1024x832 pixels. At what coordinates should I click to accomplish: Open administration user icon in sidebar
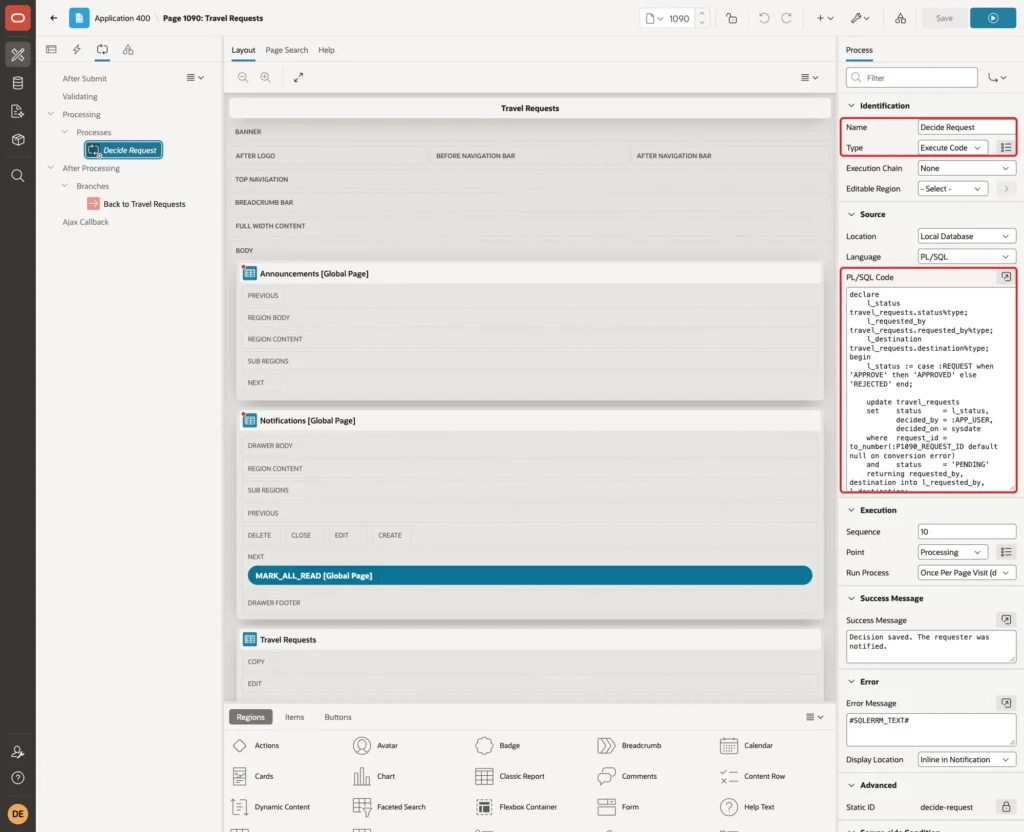pyautogui.click(x=18, y=752)
